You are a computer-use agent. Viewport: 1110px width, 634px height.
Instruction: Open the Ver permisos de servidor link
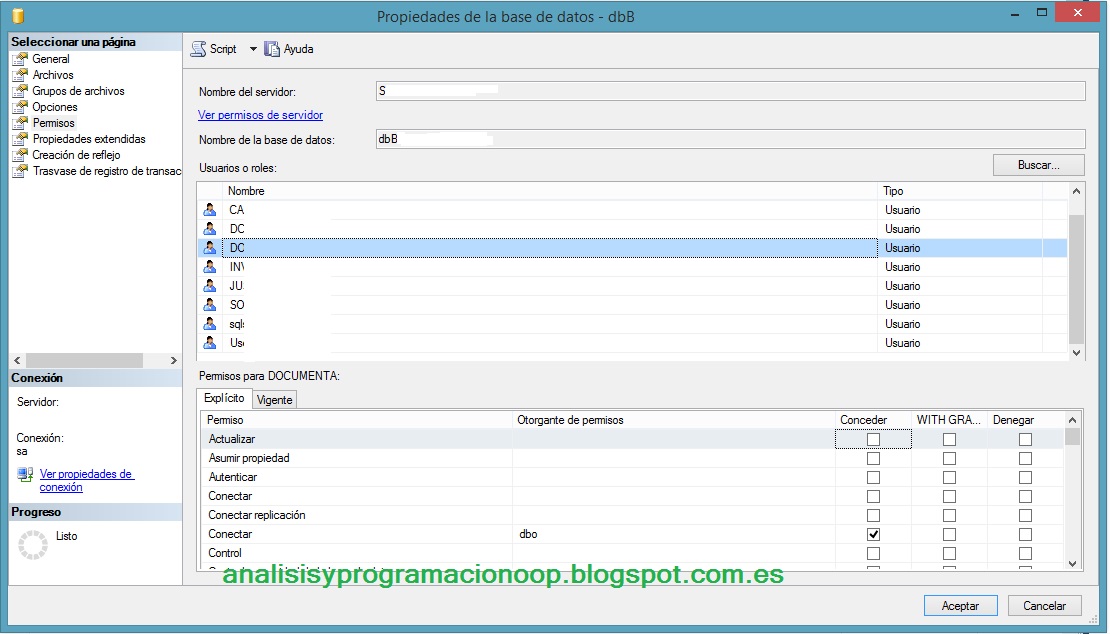pos(262,114)
